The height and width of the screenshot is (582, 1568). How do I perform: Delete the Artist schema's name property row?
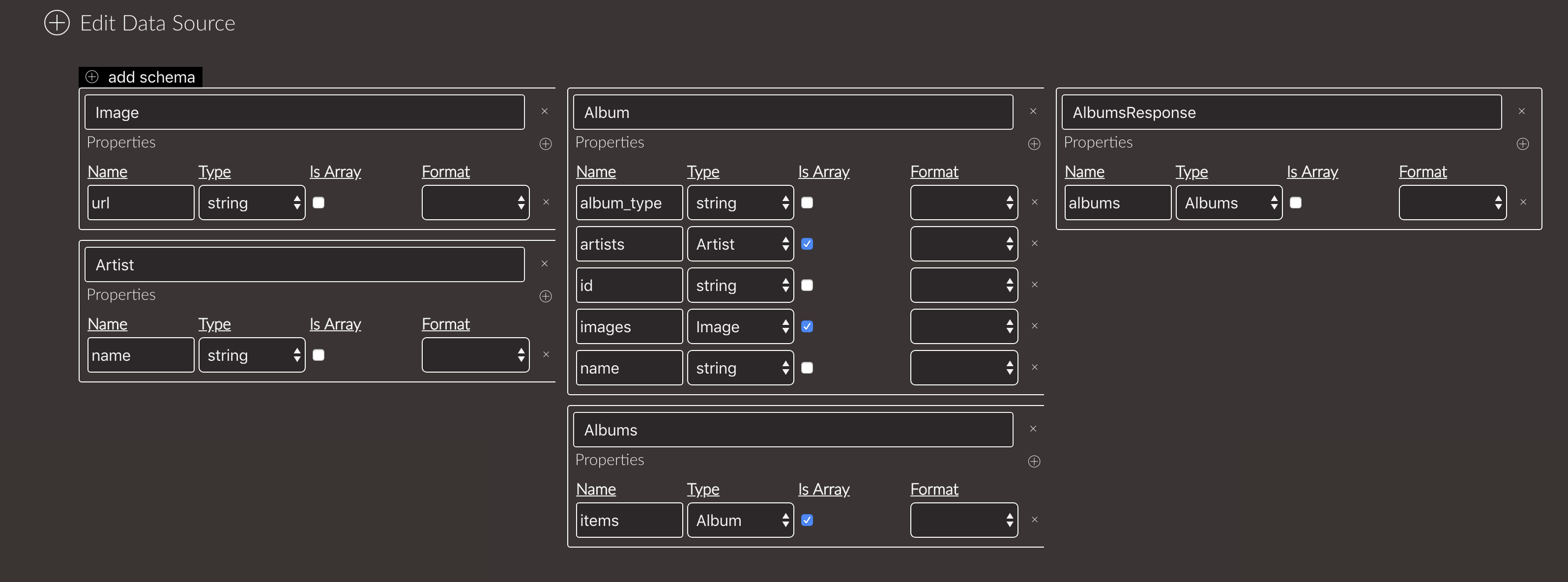546,354
